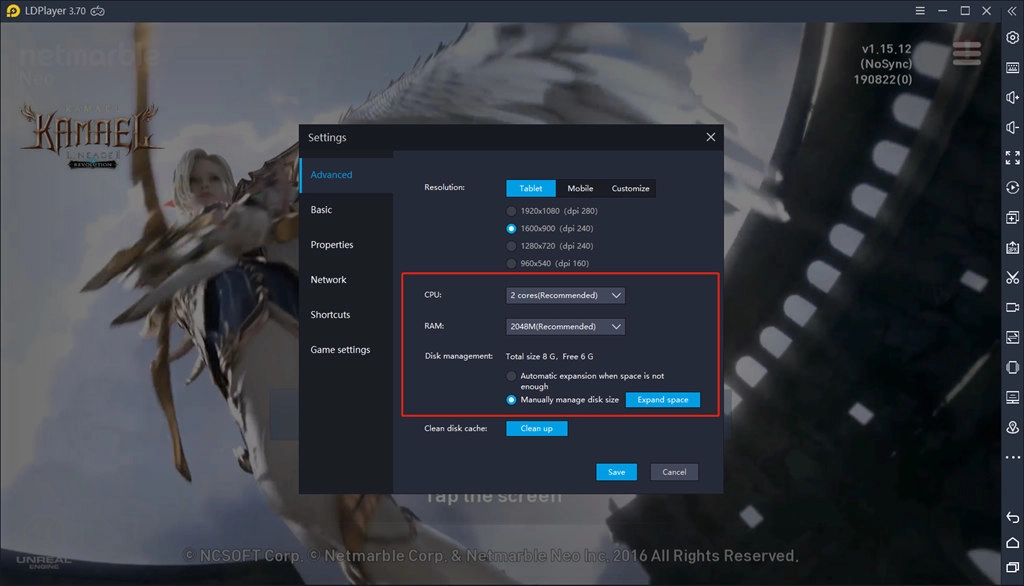Open the APK install tool
This screenshot has height=586, width=1024.
click(x=1011, y=247)
